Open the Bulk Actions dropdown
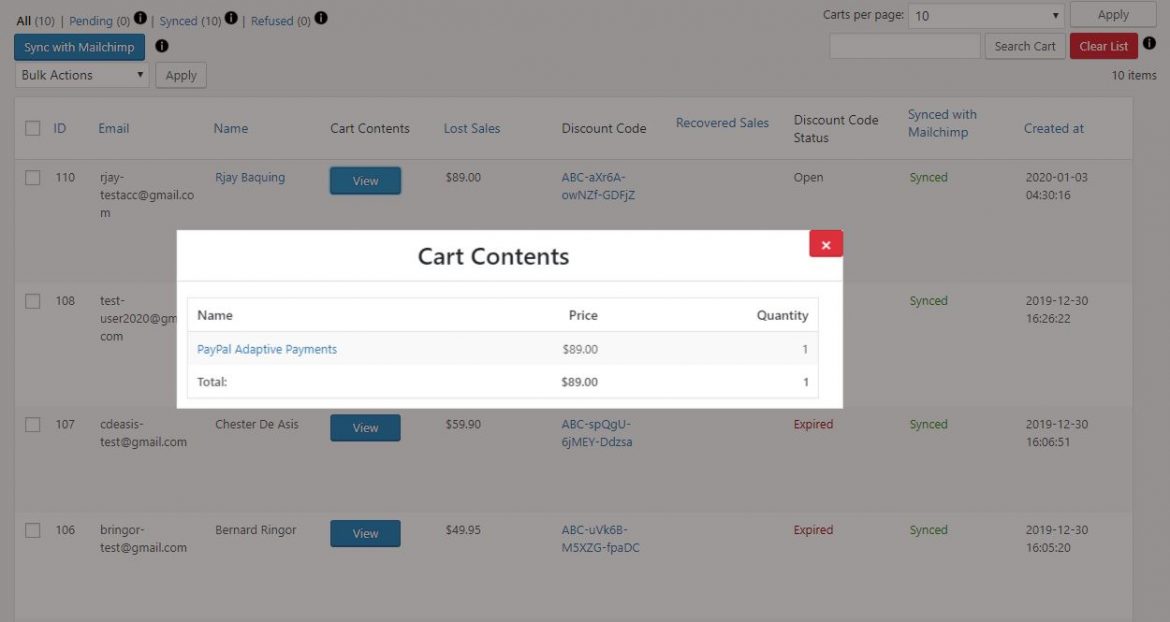The image size is (1170, 622). [80, 75]
